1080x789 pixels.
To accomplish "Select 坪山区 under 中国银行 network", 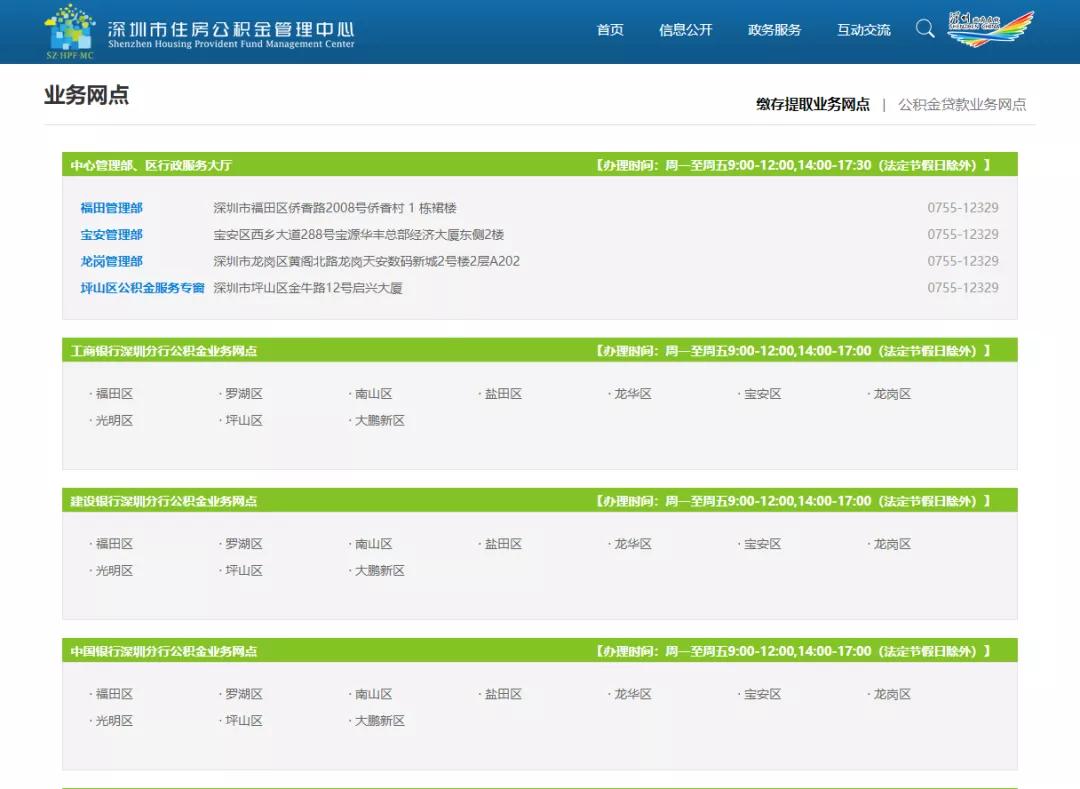I will click(x=243, y=720).
